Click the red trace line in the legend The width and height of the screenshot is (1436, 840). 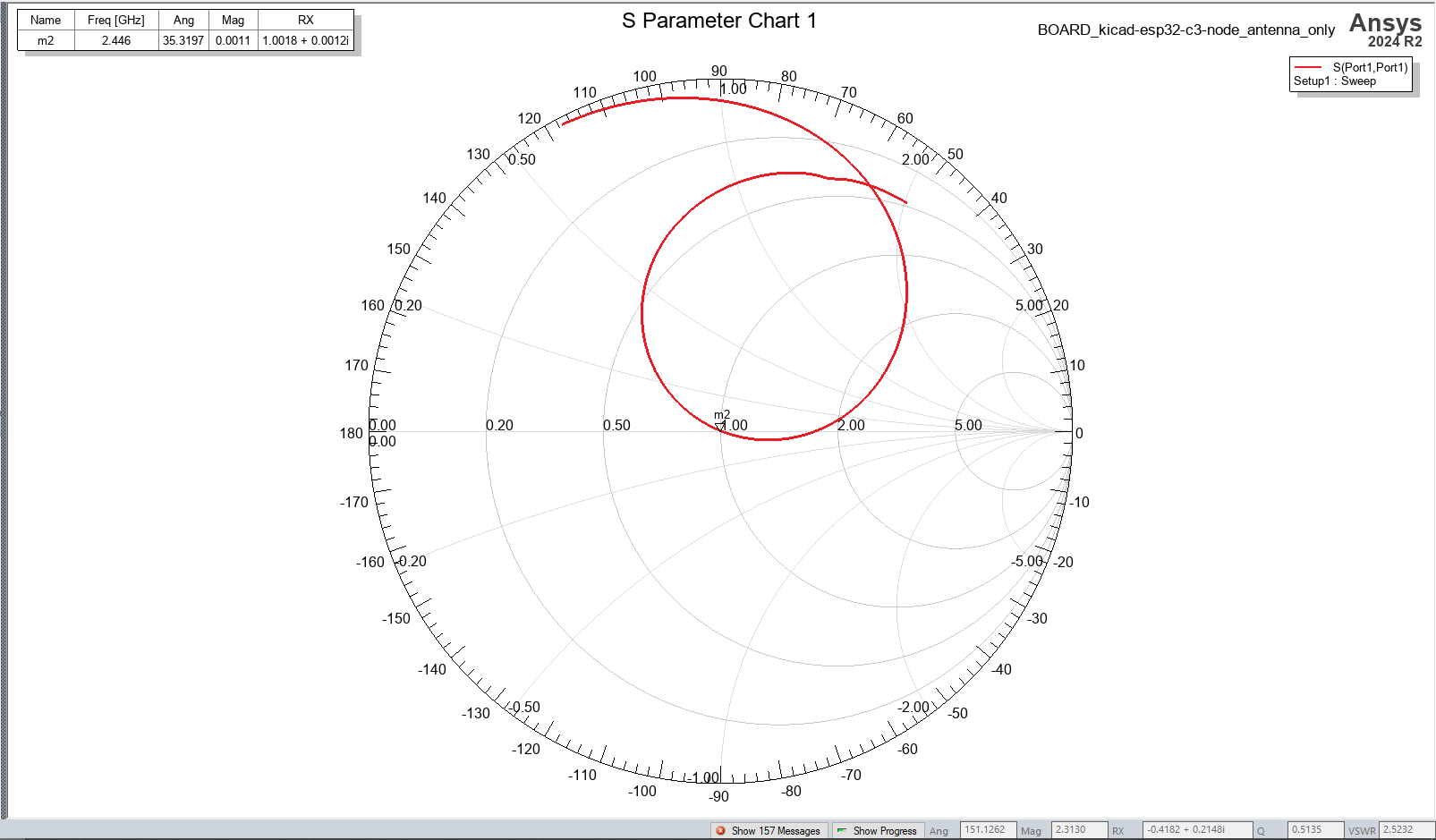(1308, 67)
